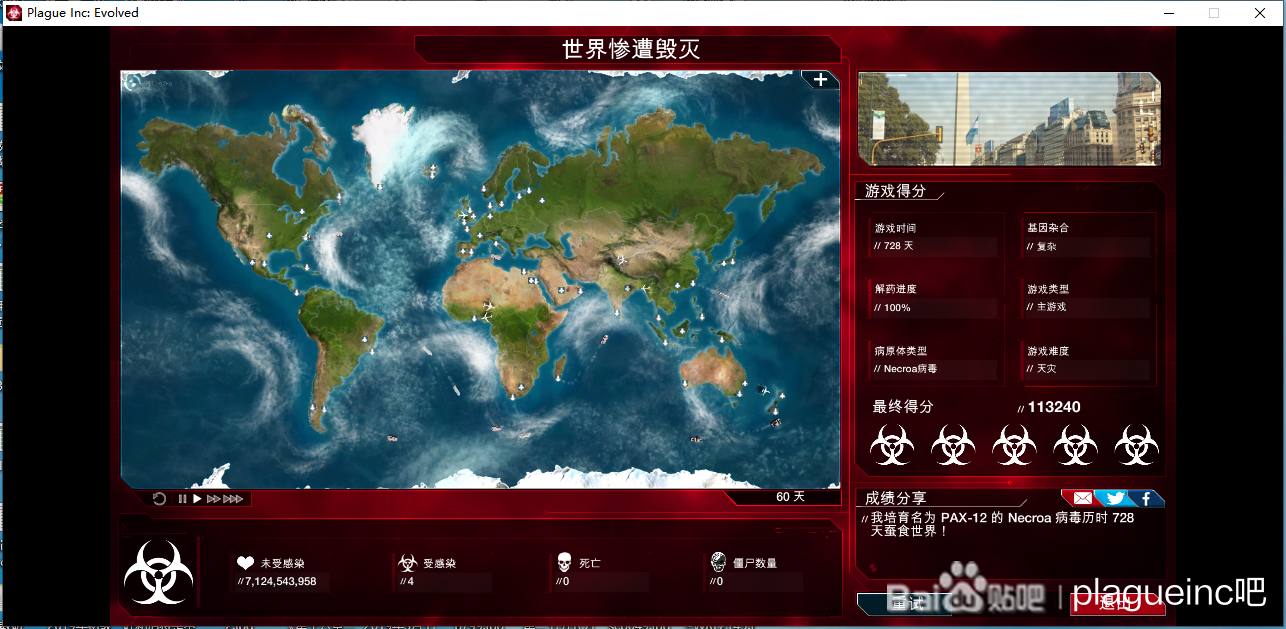Set replay to triple fast-forward speed
Viewport: 1286px width, 629px height.
pos(233,499)
